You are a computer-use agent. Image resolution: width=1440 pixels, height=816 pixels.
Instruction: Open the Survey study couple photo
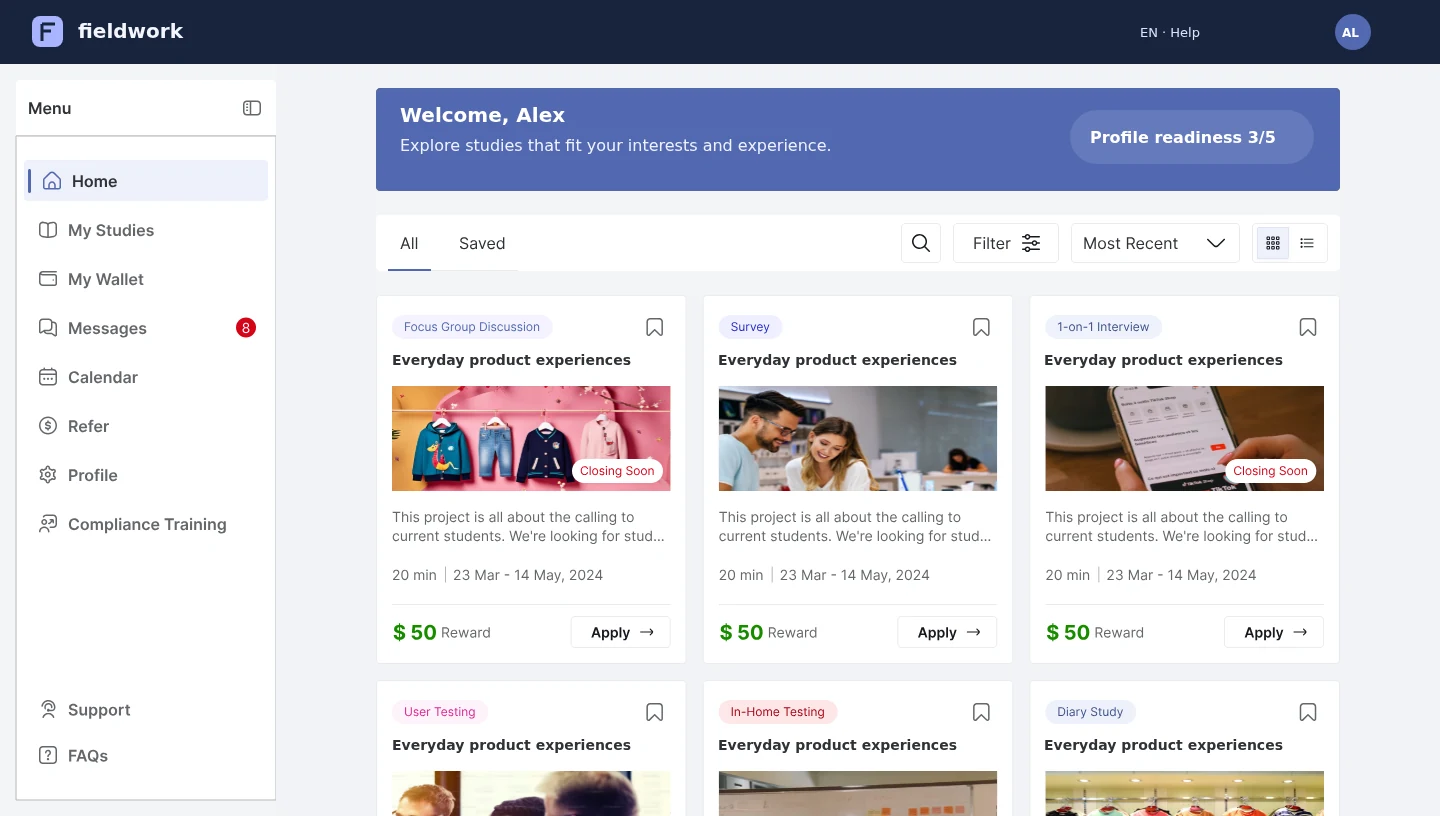(858, 438)
